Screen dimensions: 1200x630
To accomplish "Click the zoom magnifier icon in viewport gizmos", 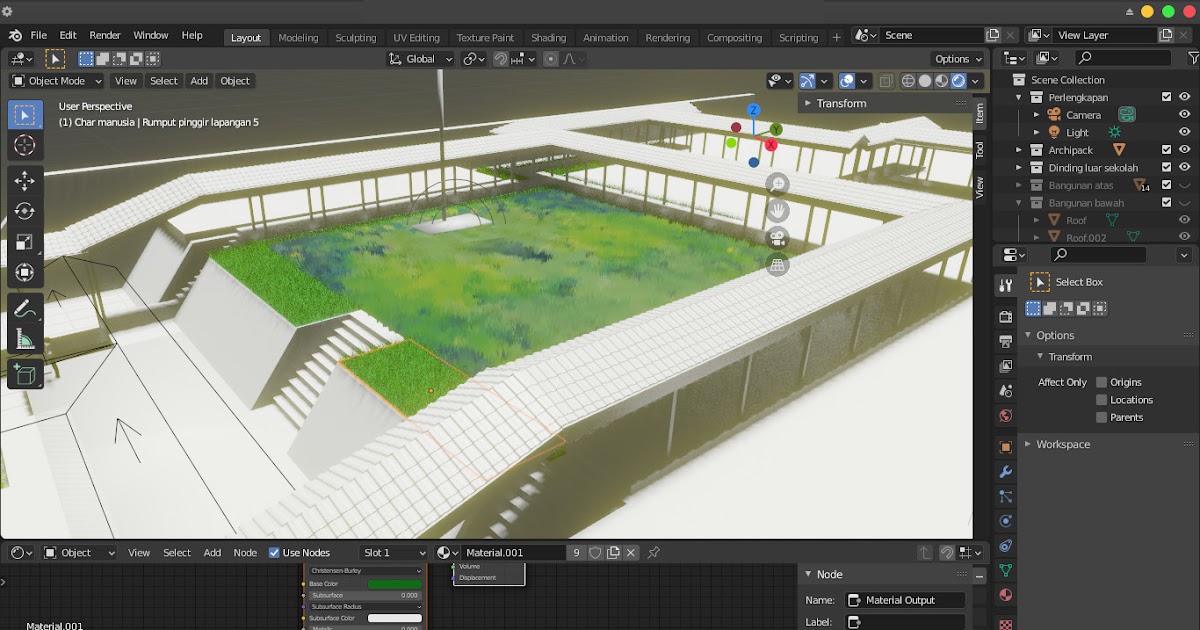I will [x=778, y=183].
